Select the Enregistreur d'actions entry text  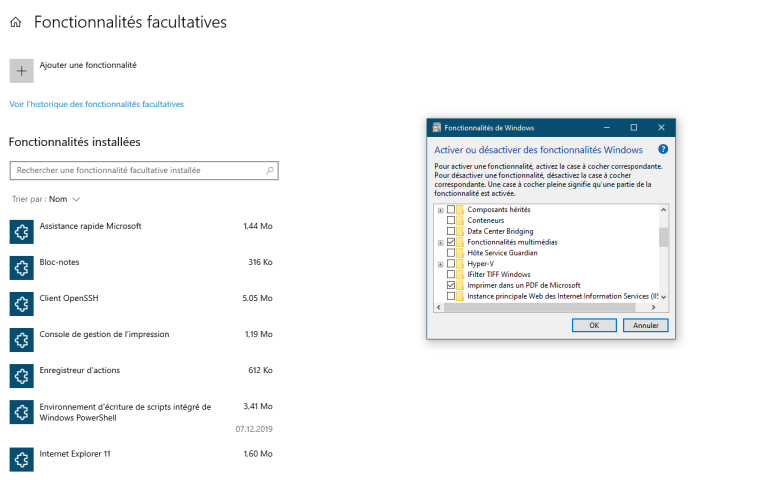tap(80, 370)
